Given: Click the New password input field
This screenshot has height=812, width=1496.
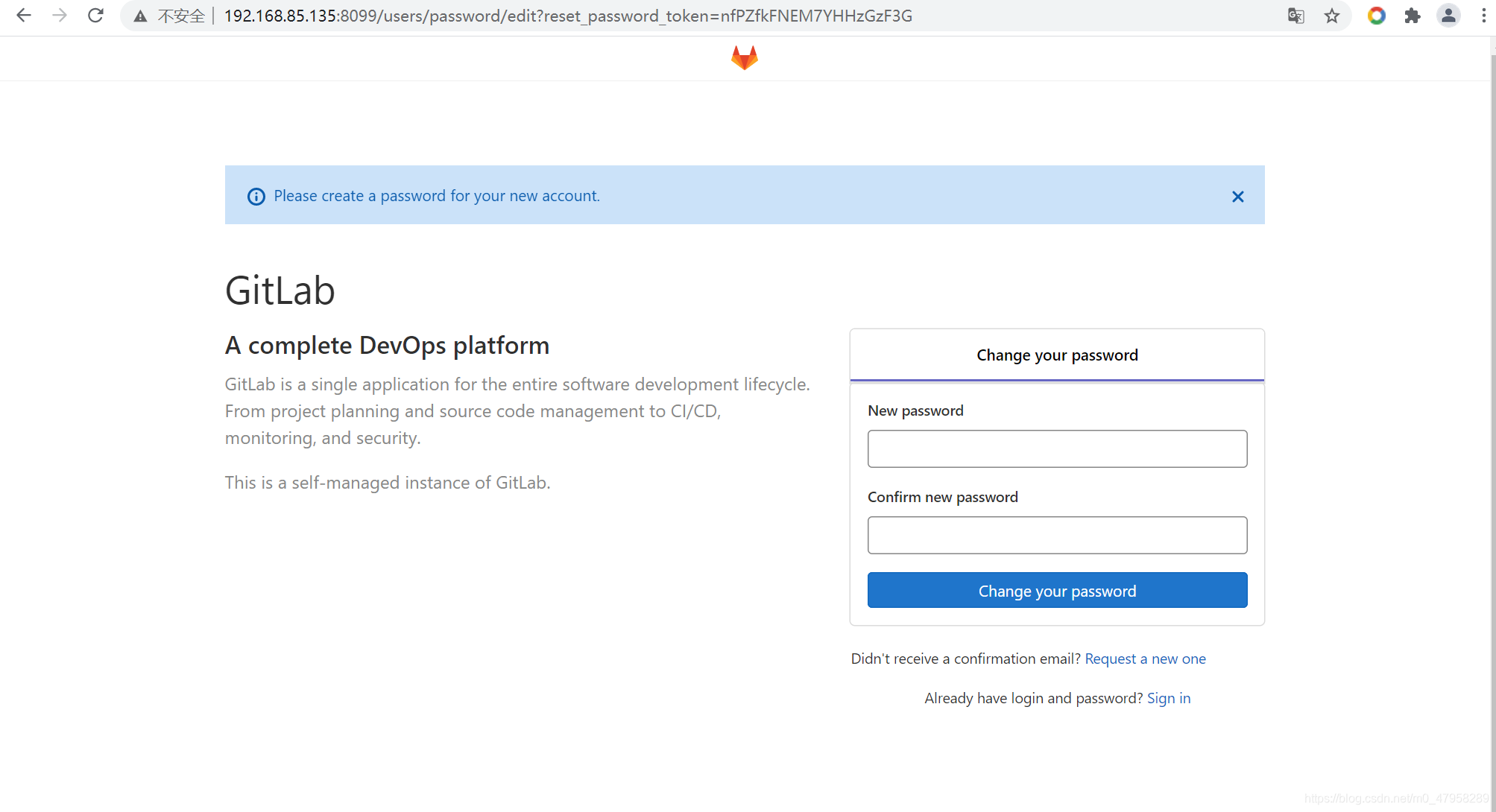Looking at the screenshot, I should click(1057, 448).
